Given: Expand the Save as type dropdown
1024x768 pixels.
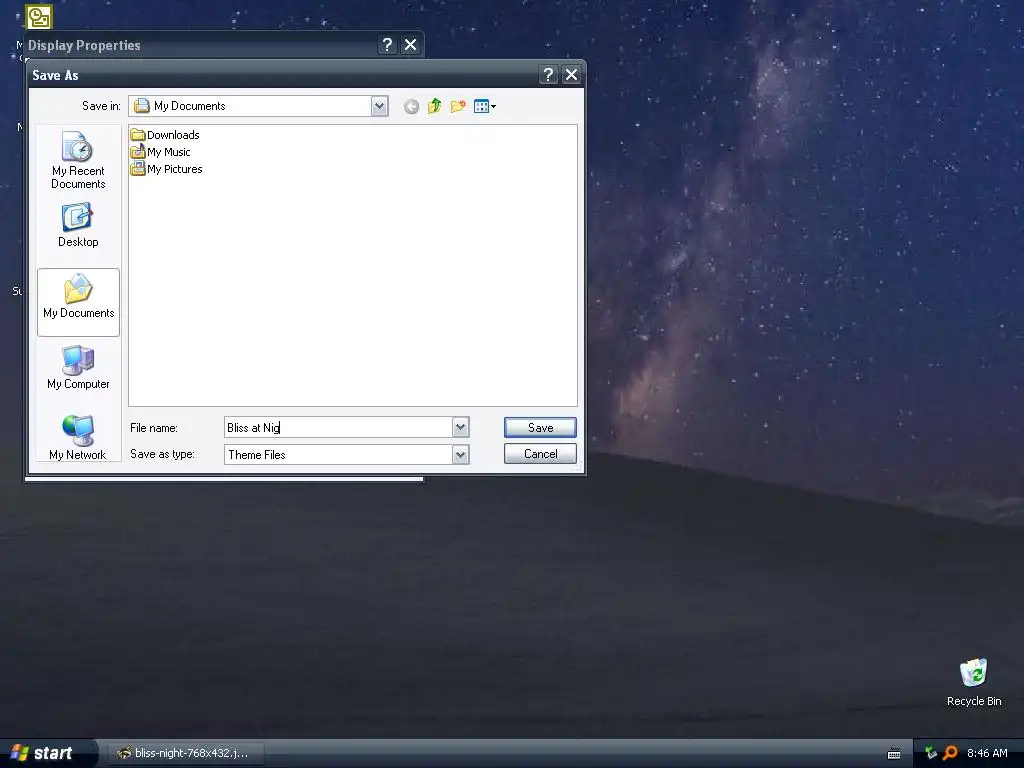Looking at the screenshot, I should 460,455.
